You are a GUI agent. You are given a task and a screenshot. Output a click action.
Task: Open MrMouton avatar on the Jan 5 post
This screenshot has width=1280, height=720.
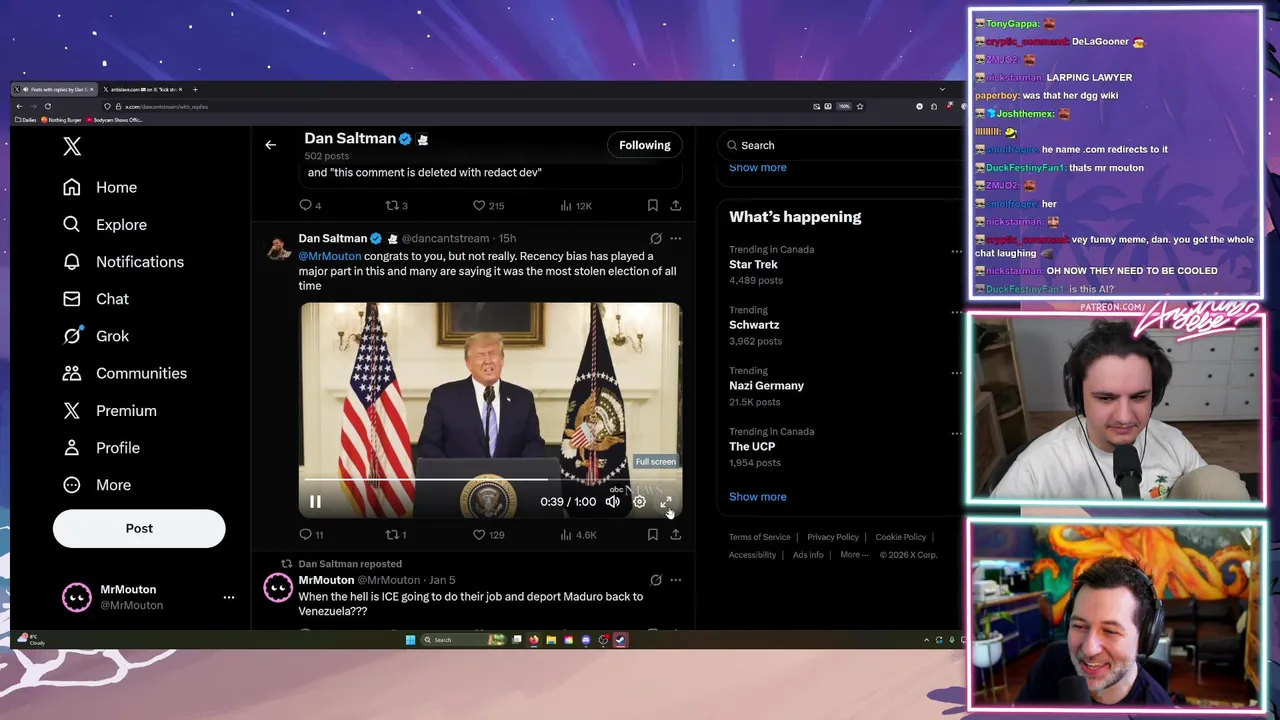277,588
